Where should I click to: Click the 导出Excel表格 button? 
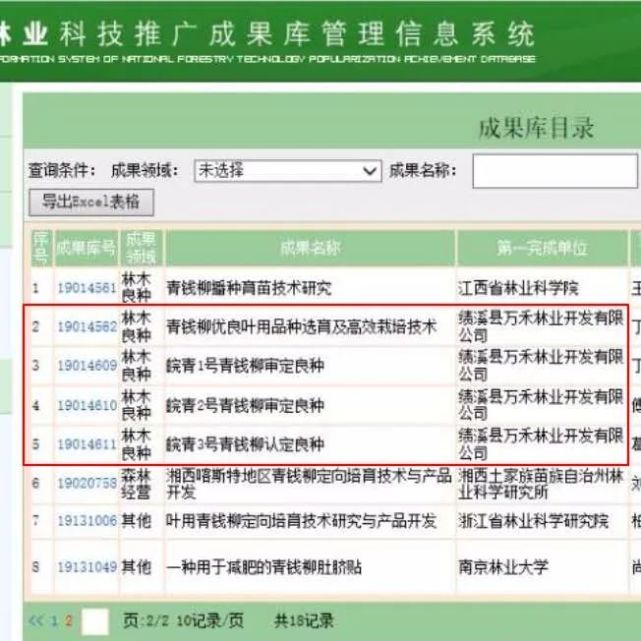click(x=91, y=202)
